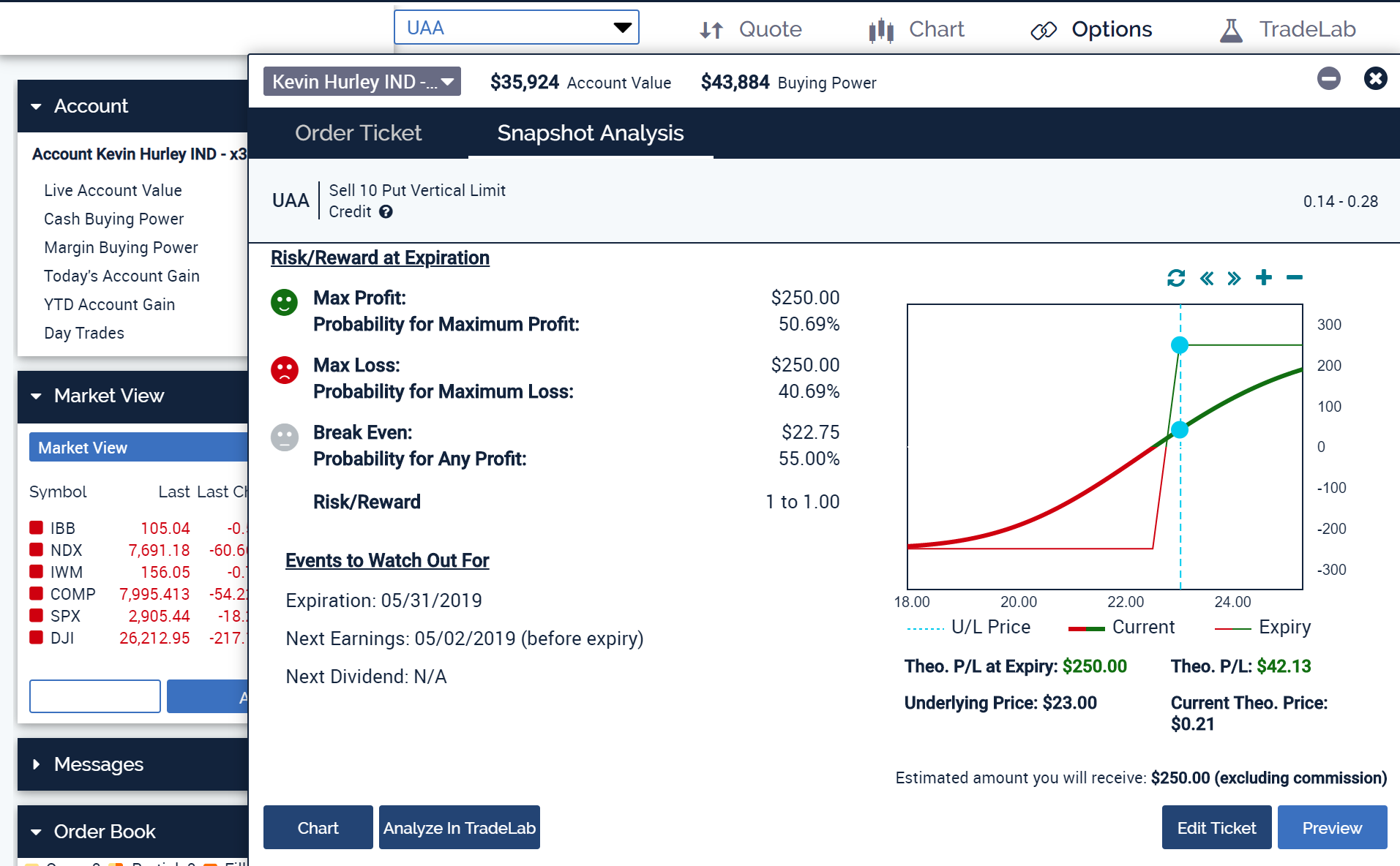
Task: Click the Preview button
Action: [x=1331, y=828]
